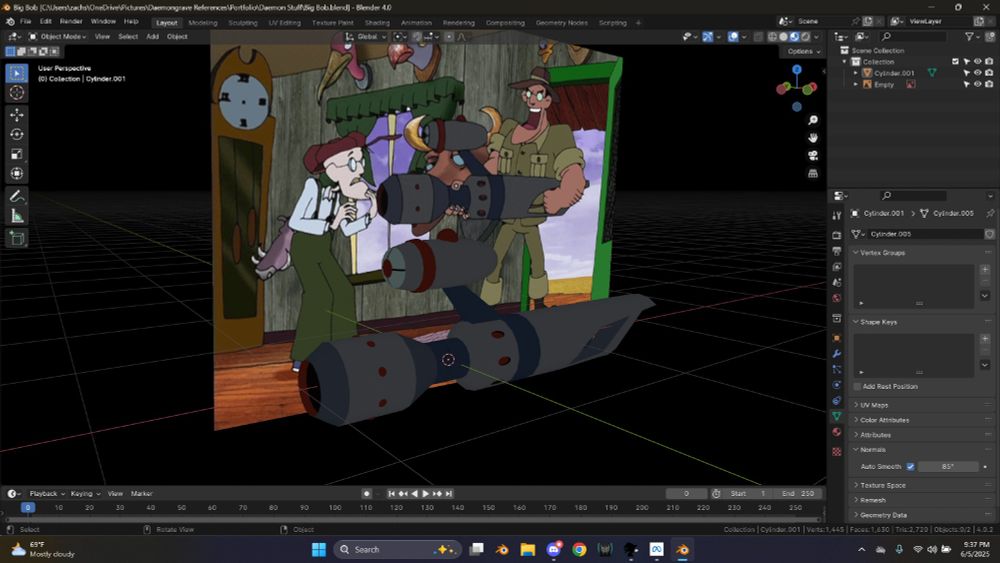The image size is (1000, 563).
Task: Open the Render menu
Action: coord(71,21)
